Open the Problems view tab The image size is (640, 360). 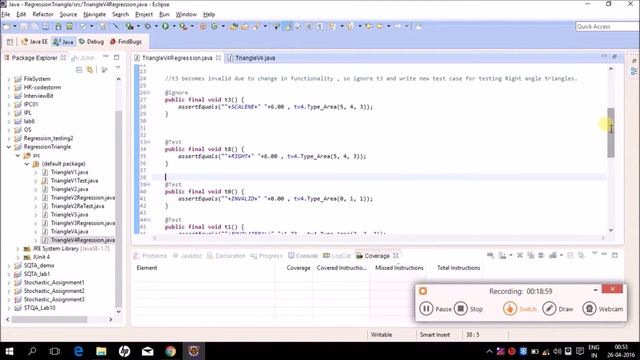pyautogui.click(x=150, y=256)
